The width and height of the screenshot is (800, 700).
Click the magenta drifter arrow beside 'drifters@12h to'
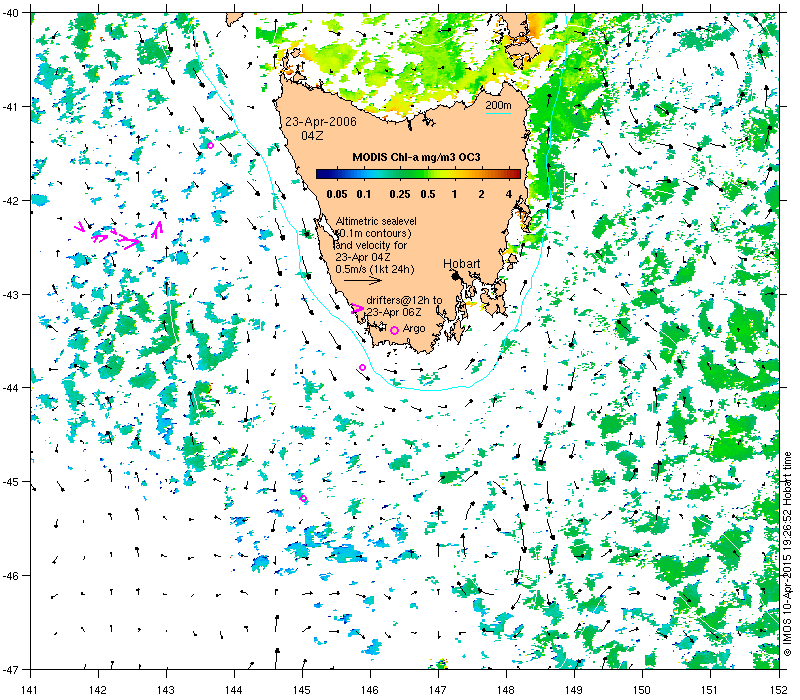pyautogui.click(x=357, y=308)
